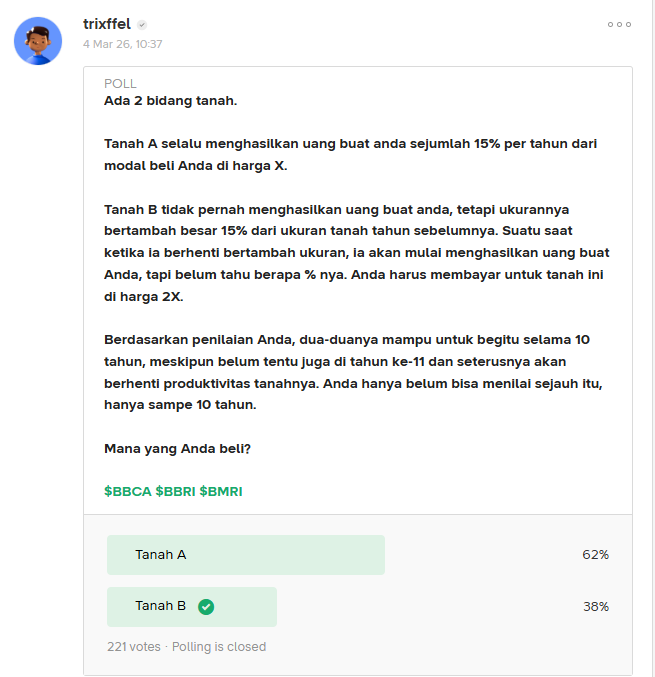Open the trixffel username link
Screen dimensions: 655x677
(x=107, y=23)
